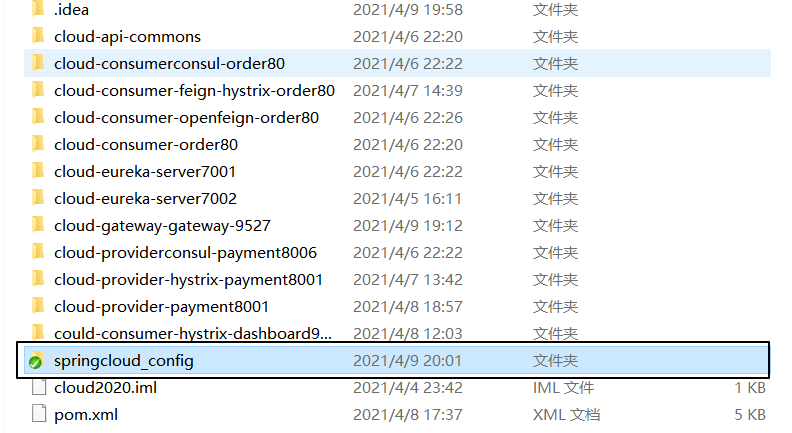Screen dimensions: 792x433
Task: Click the cloud-api-commons folder icon
Action: tap(38, 36)
